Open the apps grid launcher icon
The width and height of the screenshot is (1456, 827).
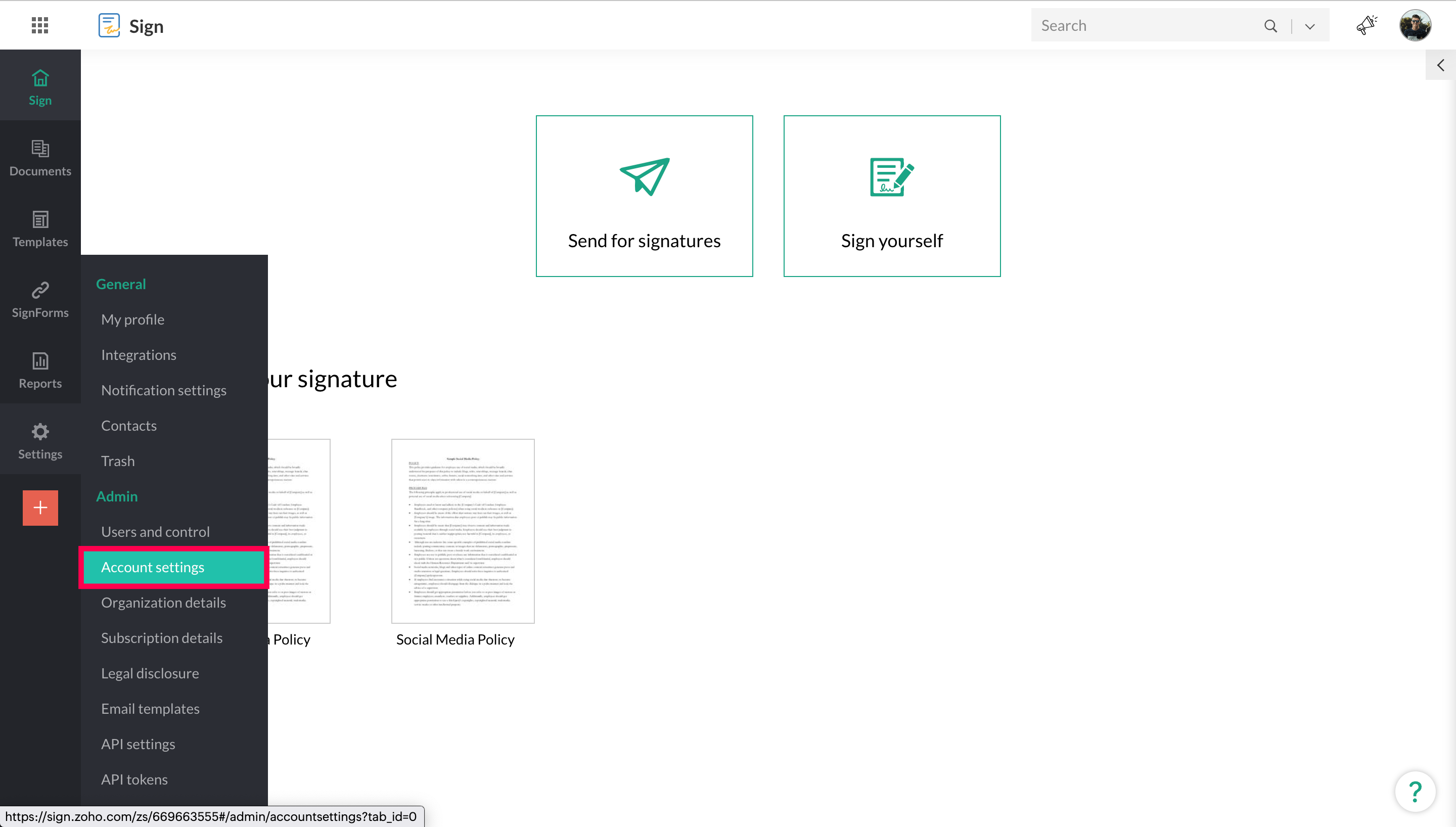point(40,26)
